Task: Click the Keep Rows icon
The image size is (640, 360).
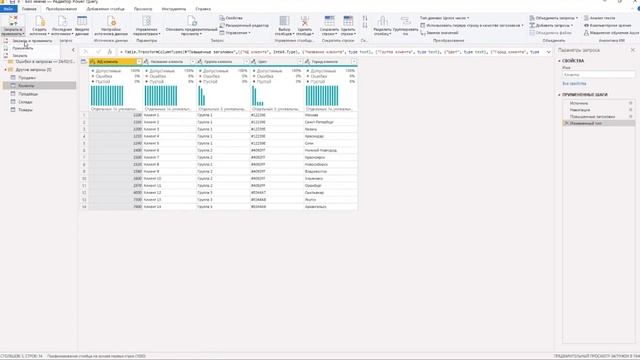Action: 329,21
